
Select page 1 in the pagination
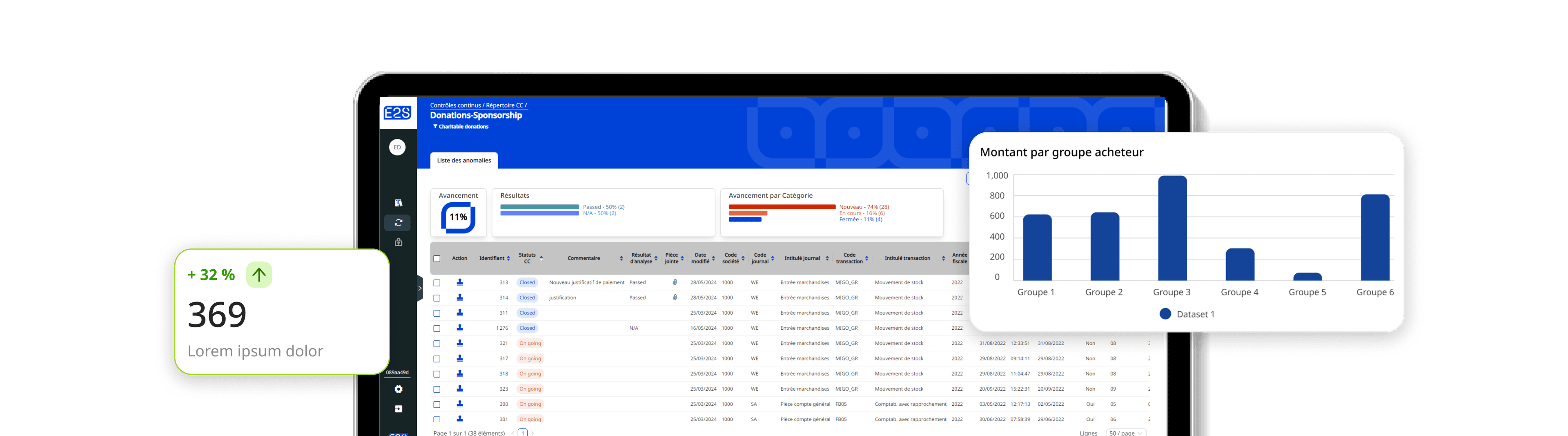coord(522,433)
